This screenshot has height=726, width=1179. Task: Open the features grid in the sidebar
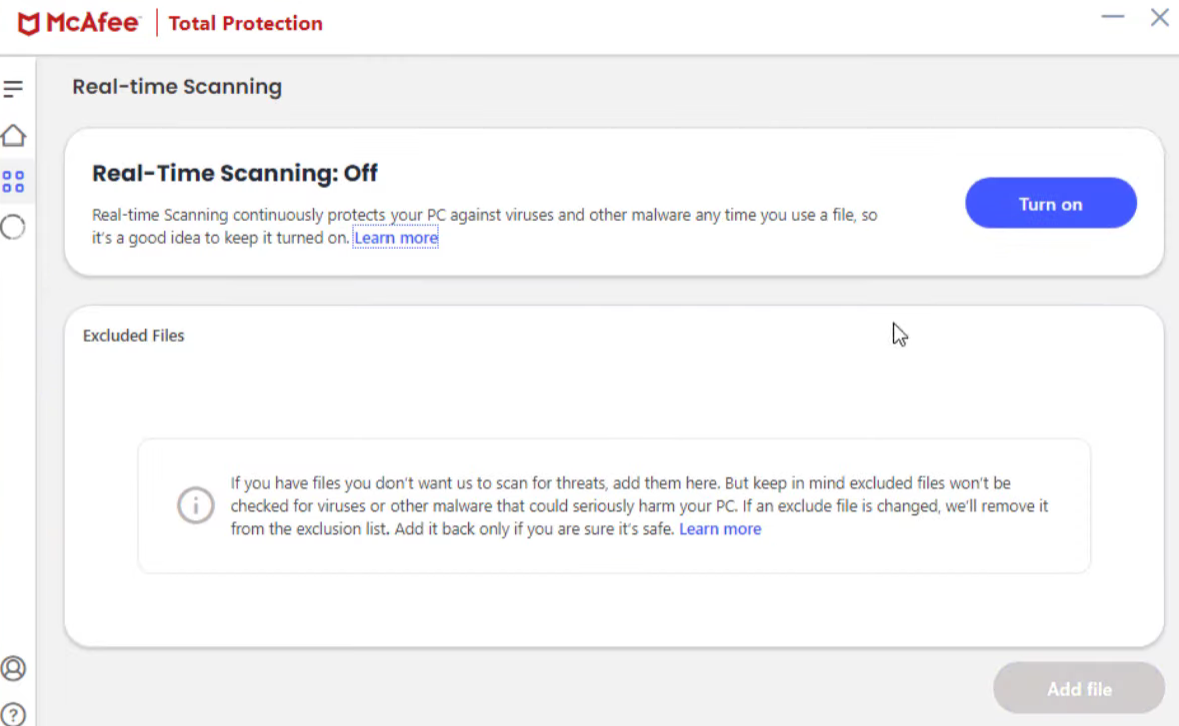[14, 181]
